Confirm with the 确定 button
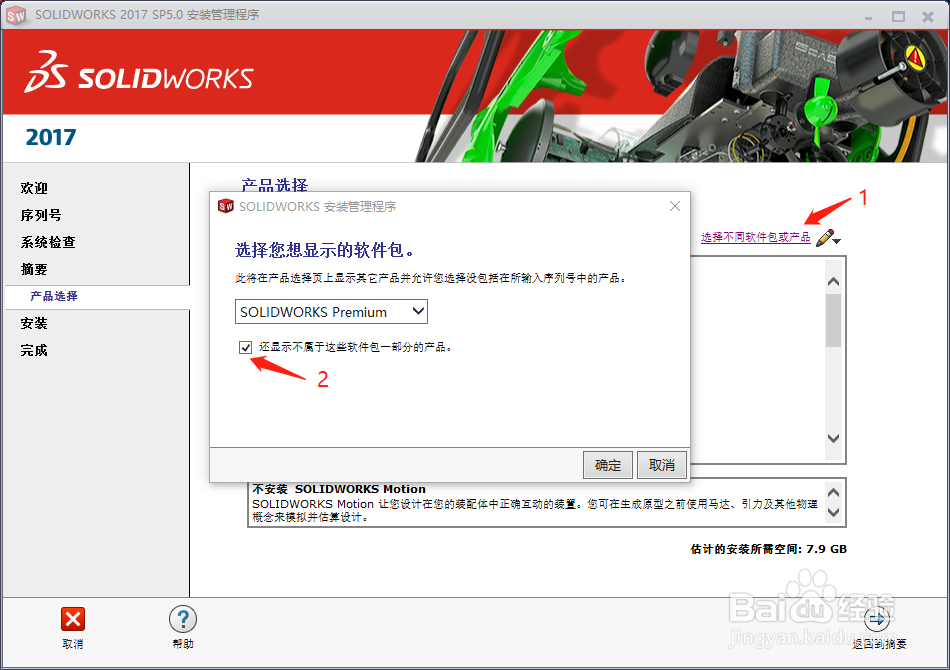 click(608, 465)
